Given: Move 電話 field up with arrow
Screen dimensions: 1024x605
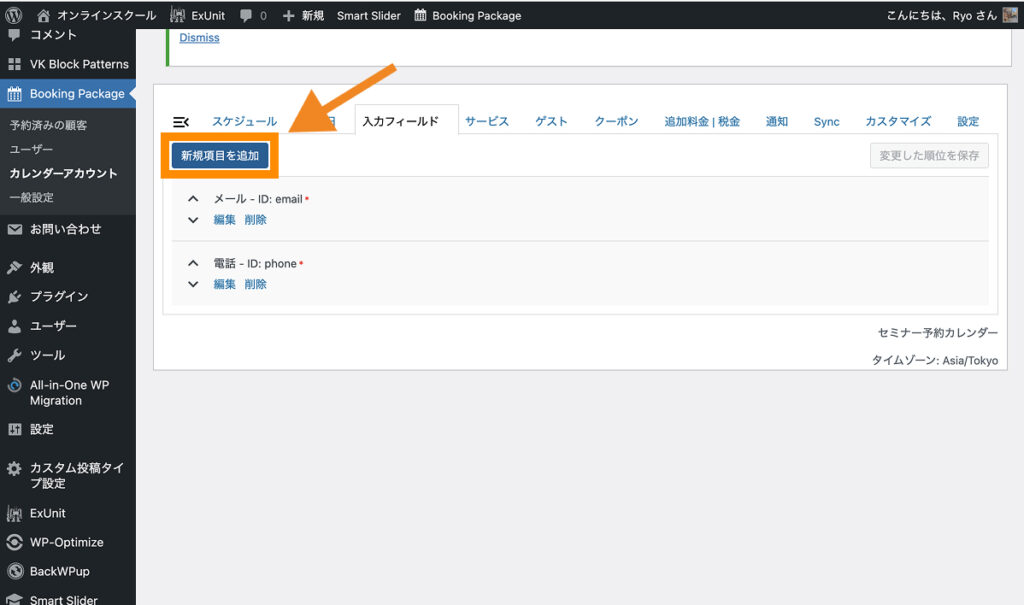Looking at the screenshot, I should [193, 263].
